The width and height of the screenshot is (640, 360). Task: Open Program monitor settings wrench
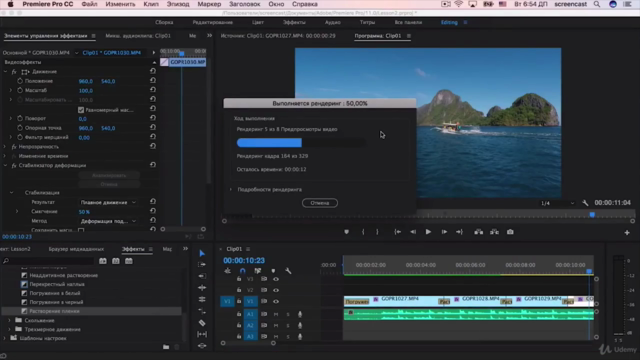point(585,203)
